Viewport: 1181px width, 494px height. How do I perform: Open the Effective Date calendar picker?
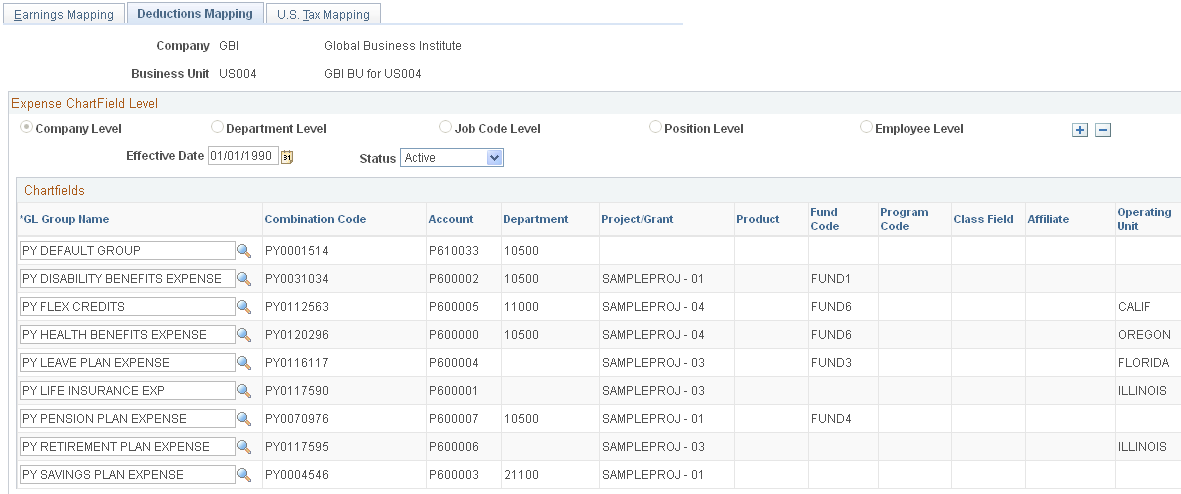(287, 157)
